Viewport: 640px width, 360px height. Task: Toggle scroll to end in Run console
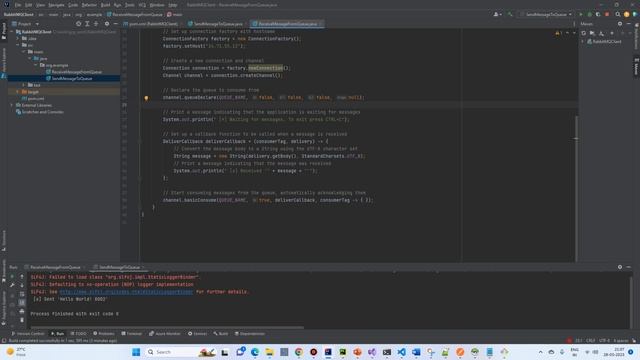(x=22, y=302)
